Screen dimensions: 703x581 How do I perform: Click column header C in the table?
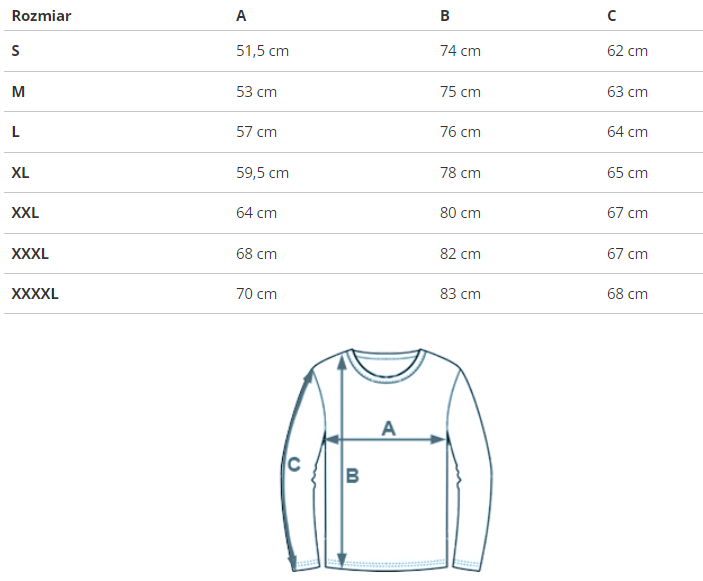click(612, 16)
